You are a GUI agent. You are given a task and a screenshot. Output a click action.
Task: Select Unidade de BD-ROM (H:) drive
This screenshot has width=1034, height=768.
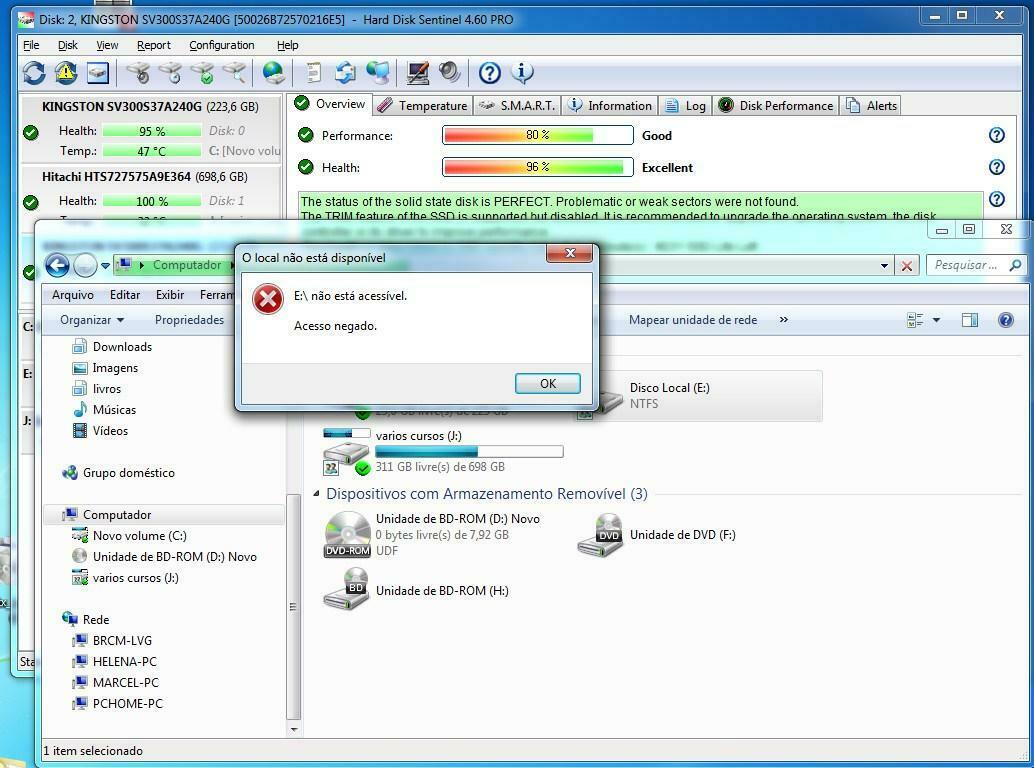pos(416,590)
